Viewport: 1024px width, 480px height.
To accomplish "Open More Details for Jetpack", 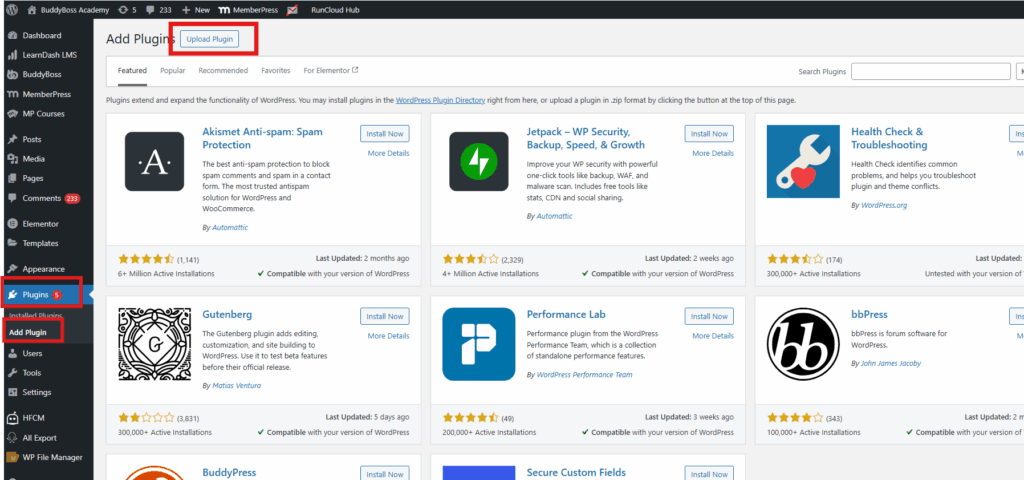I will pyautogui.click(x=713, y=153).
